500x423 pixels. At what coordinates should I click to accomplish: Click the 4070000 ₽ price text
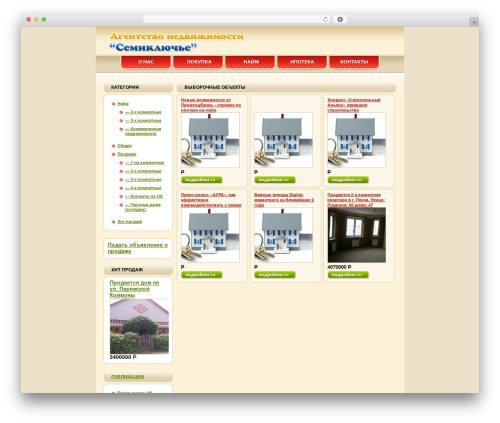click(x=339, y=267)
